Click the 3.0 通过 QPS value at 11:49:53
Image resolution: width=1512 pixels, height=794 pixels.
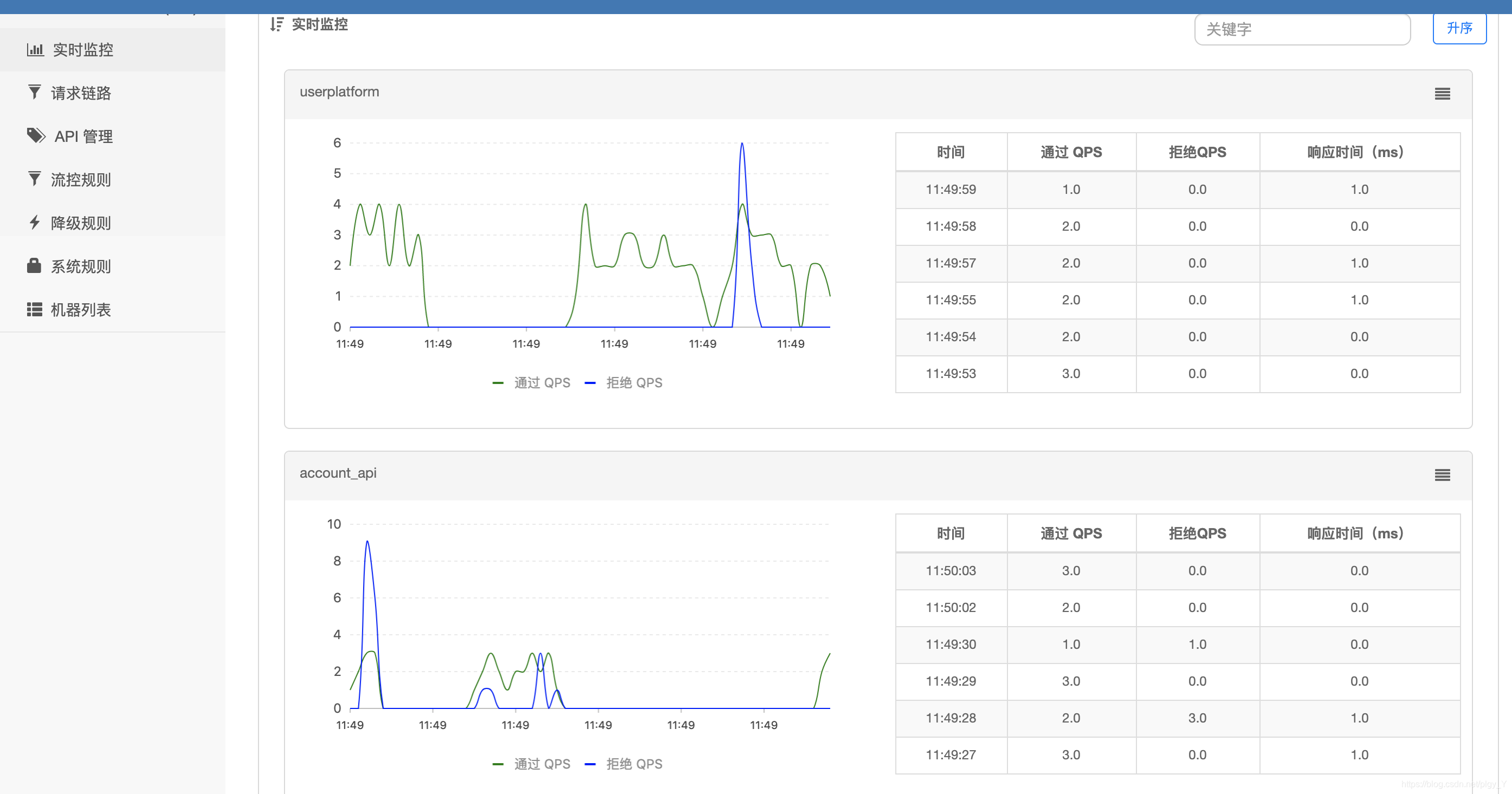pyautogui.click(x=1071, y=374)
